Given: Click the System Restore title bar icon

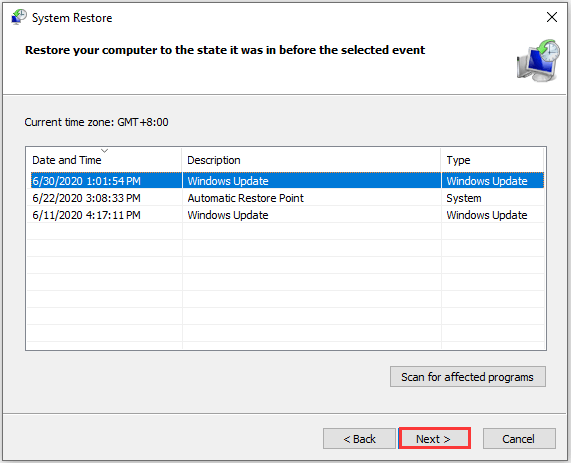Looking at the screenshot, I should point(19,17).
